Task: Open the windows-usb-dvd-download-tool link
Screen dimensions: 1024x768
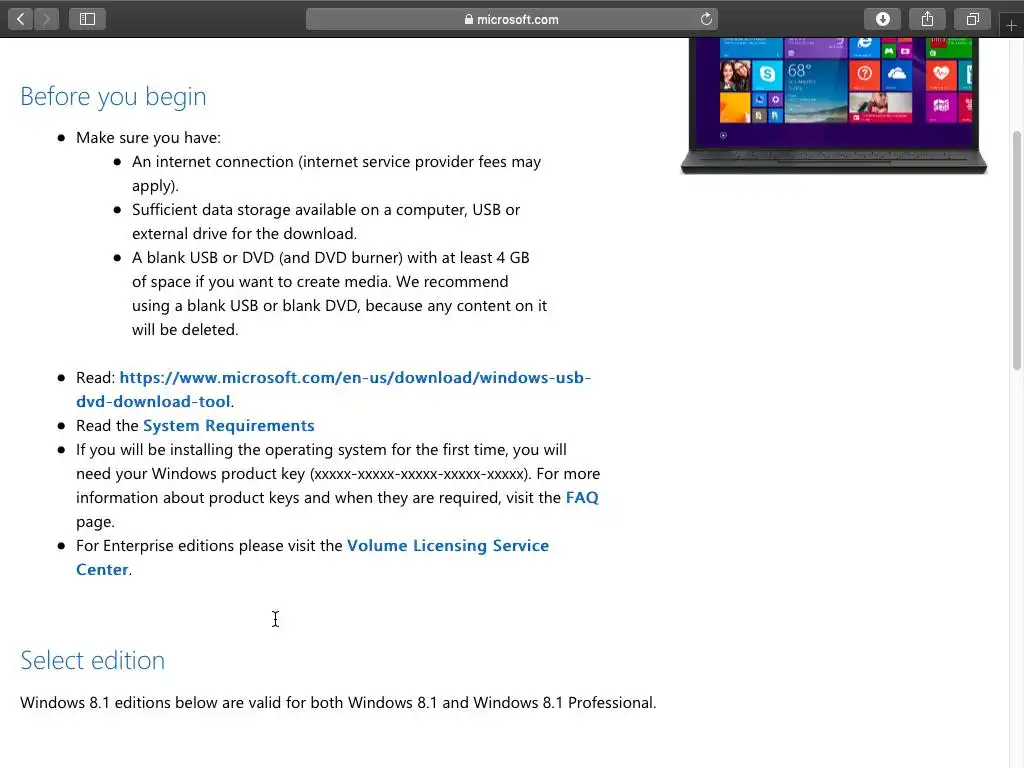Action: [334, 389]
